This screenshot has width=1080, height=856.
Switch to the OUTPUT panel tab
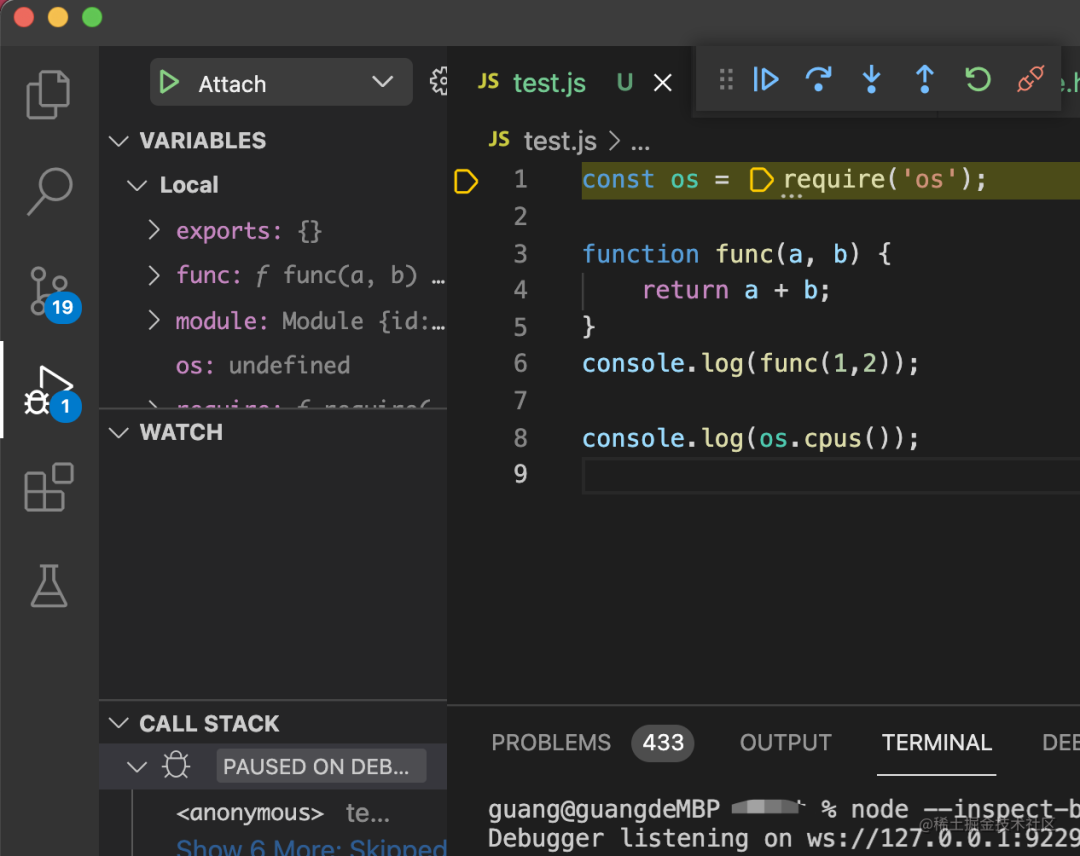(x=786, y=742)
